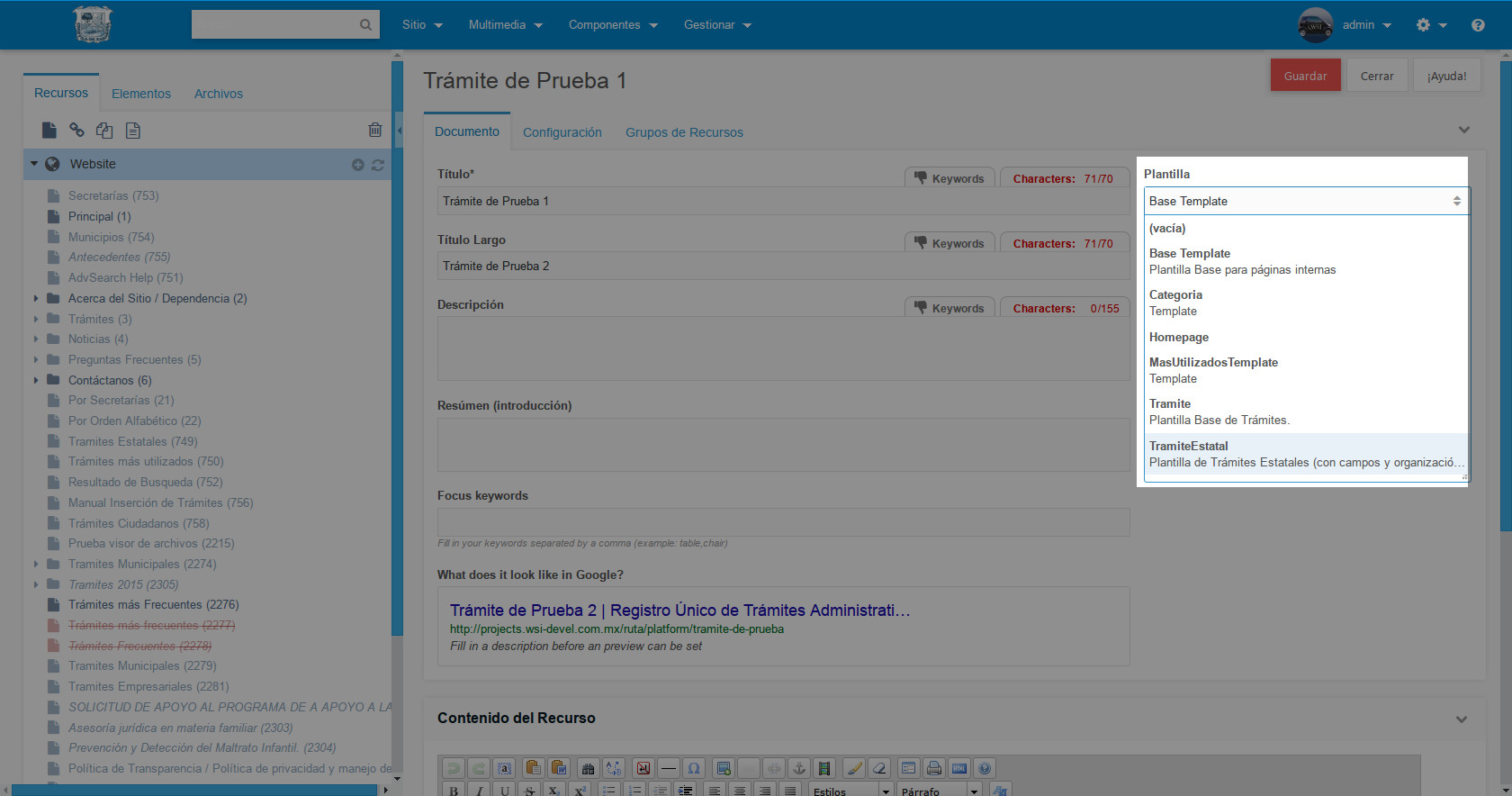Open the Trámites más Frecuentes (2276) resource

click(x=153, y=604)
